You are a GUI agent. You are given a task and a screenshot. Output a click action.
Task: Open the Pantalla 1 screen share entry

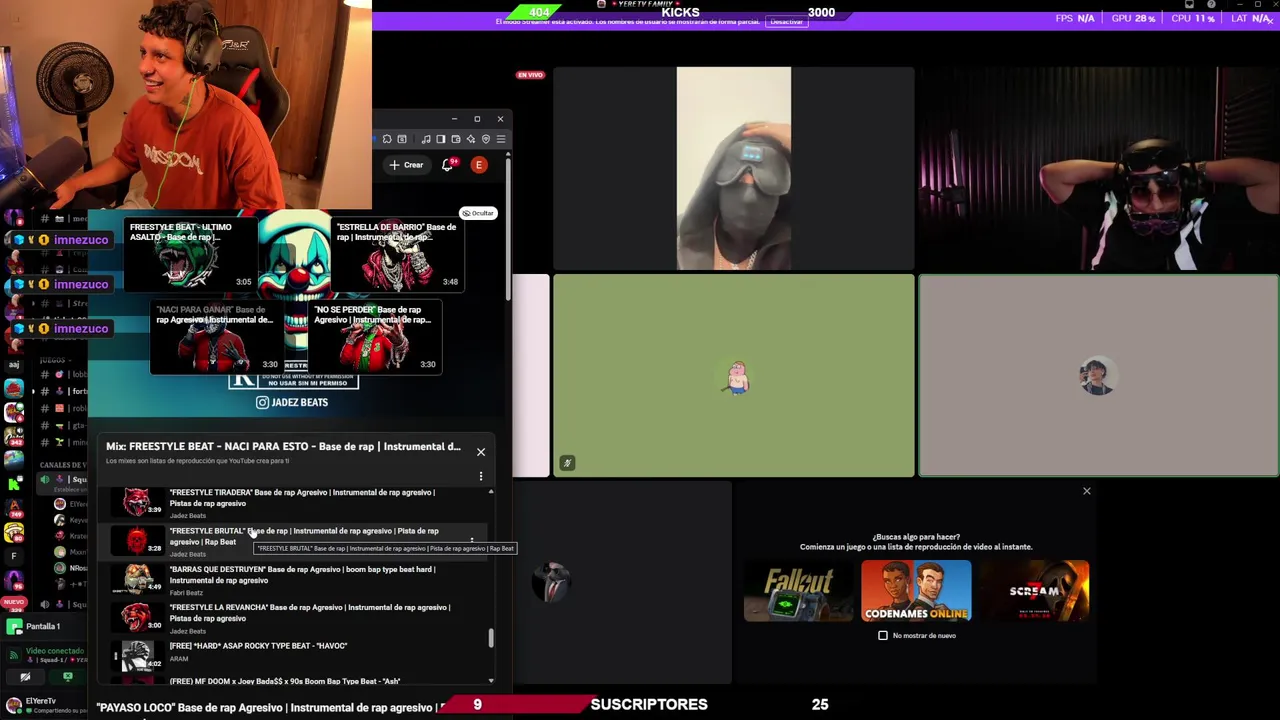[x=42, y=626]
